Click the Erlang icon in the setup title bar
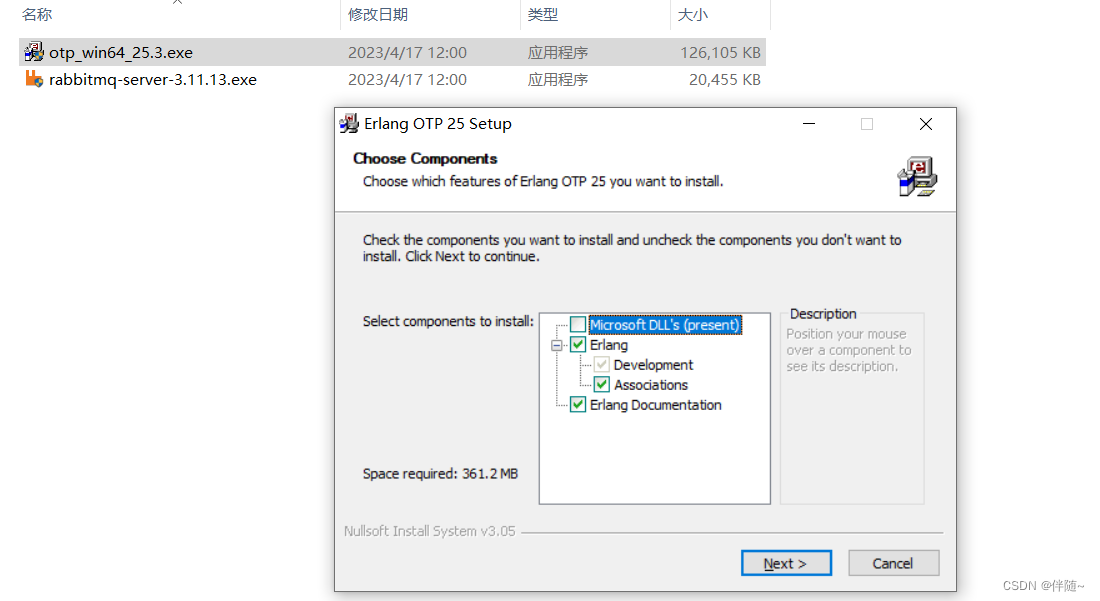This screenshot has width=1100, height=601. [x=350, y=123]
